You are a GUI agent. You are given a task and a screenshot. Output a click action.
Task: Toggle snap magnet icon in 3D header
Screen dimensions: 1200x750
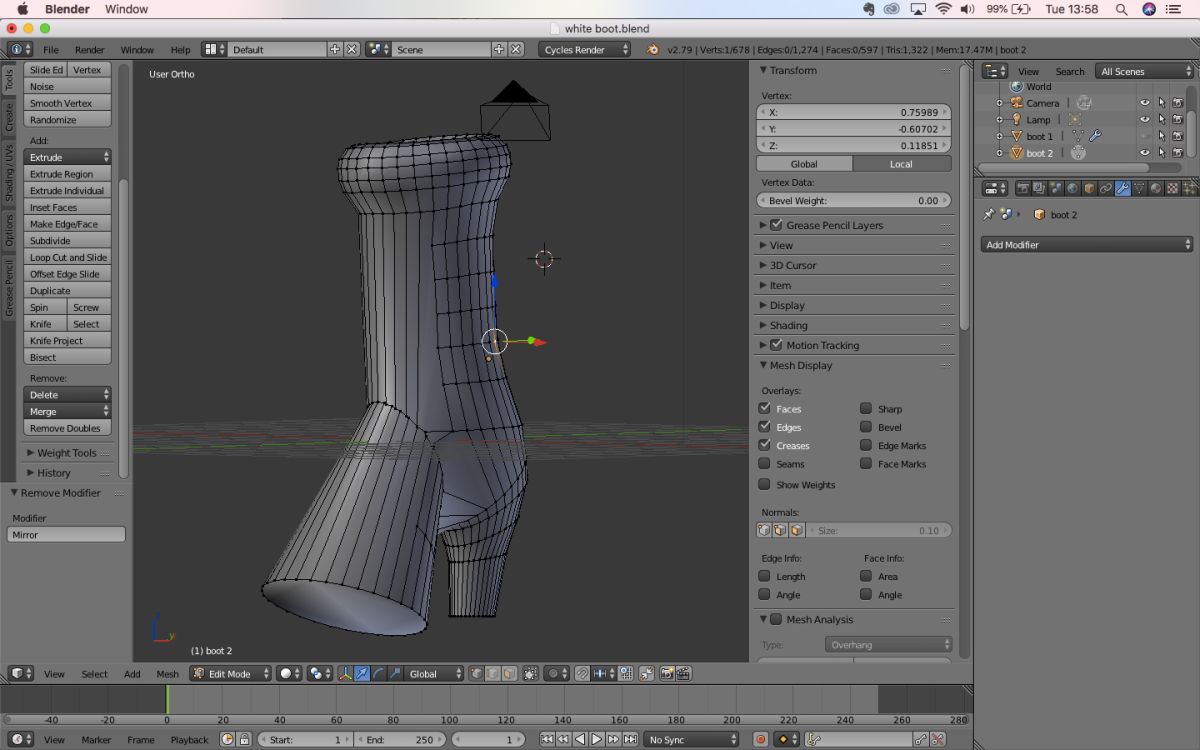click(581, 674)
